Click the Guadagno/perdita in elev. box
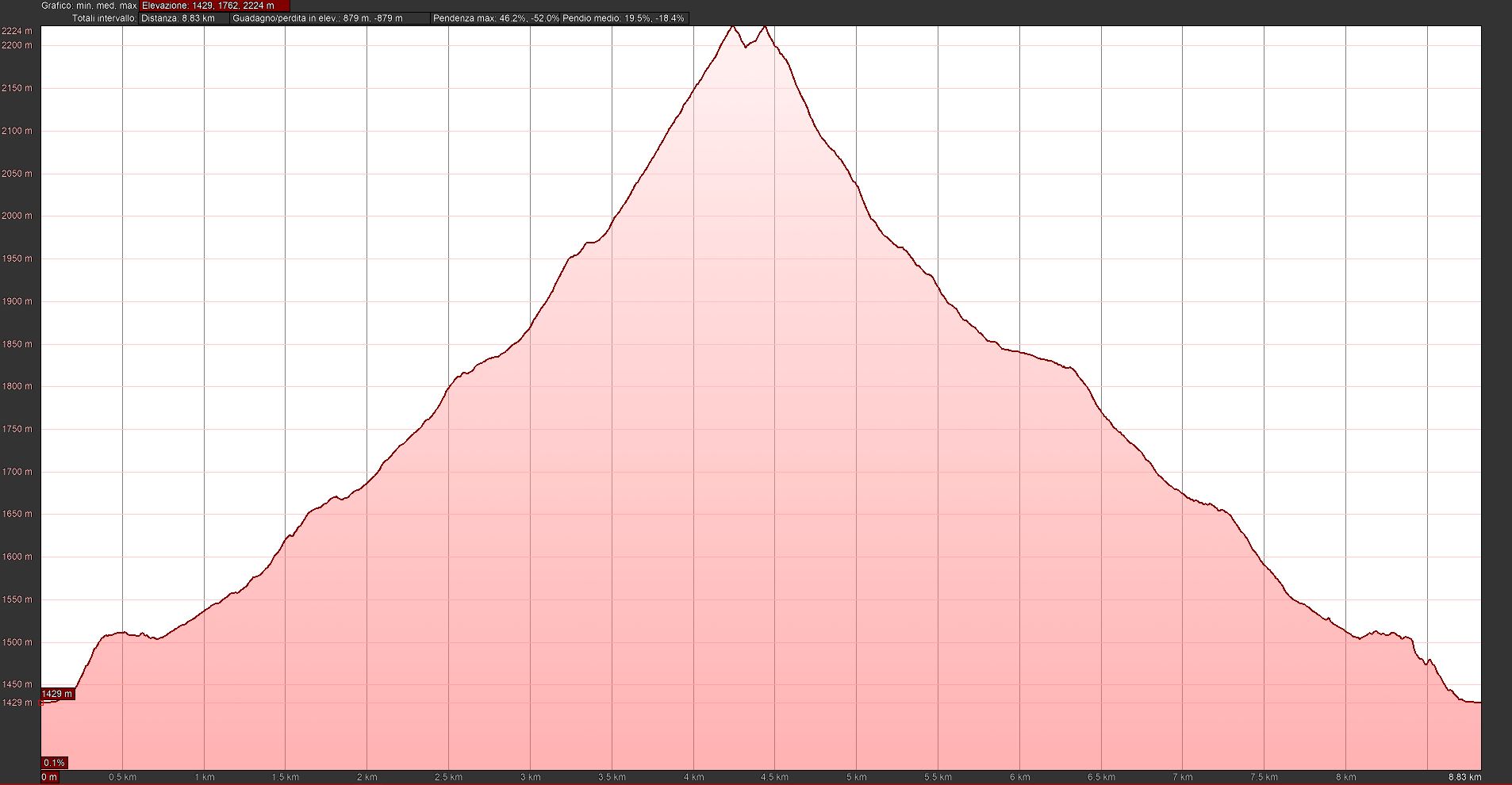Screen dimensions: 1512x785 point(330,18)
